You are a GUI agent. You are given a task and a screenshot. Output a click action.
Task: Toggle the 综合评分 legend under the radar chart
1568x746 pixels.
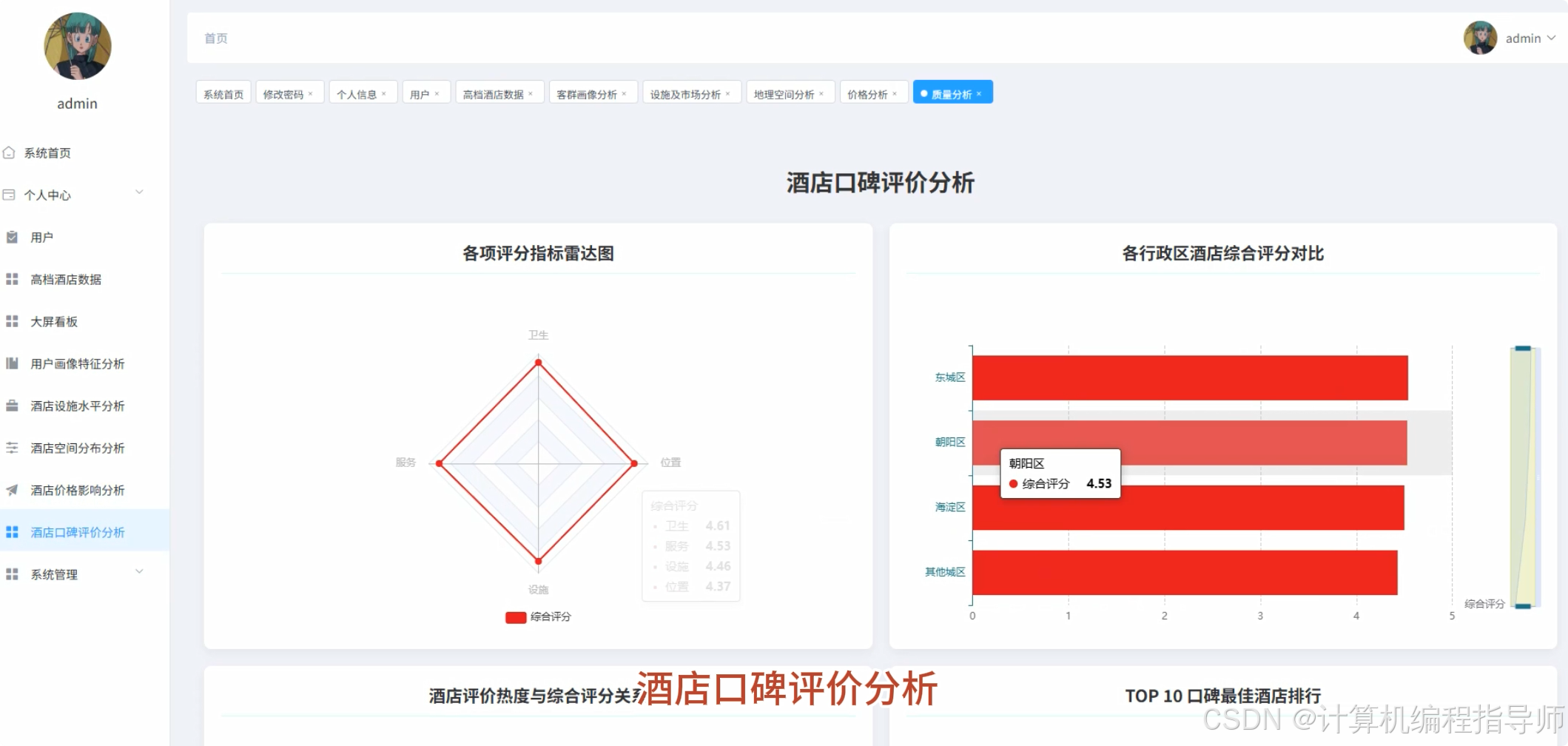coord(536,617)
